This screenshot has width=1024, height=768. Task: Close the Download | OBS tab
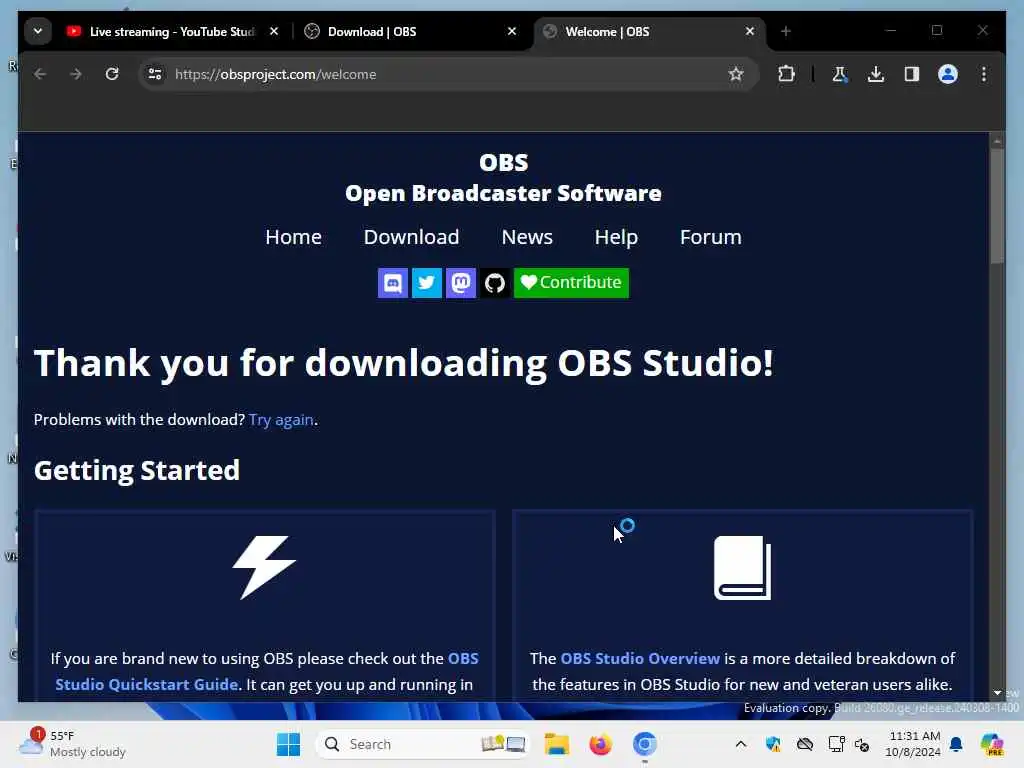coord(512,31)
